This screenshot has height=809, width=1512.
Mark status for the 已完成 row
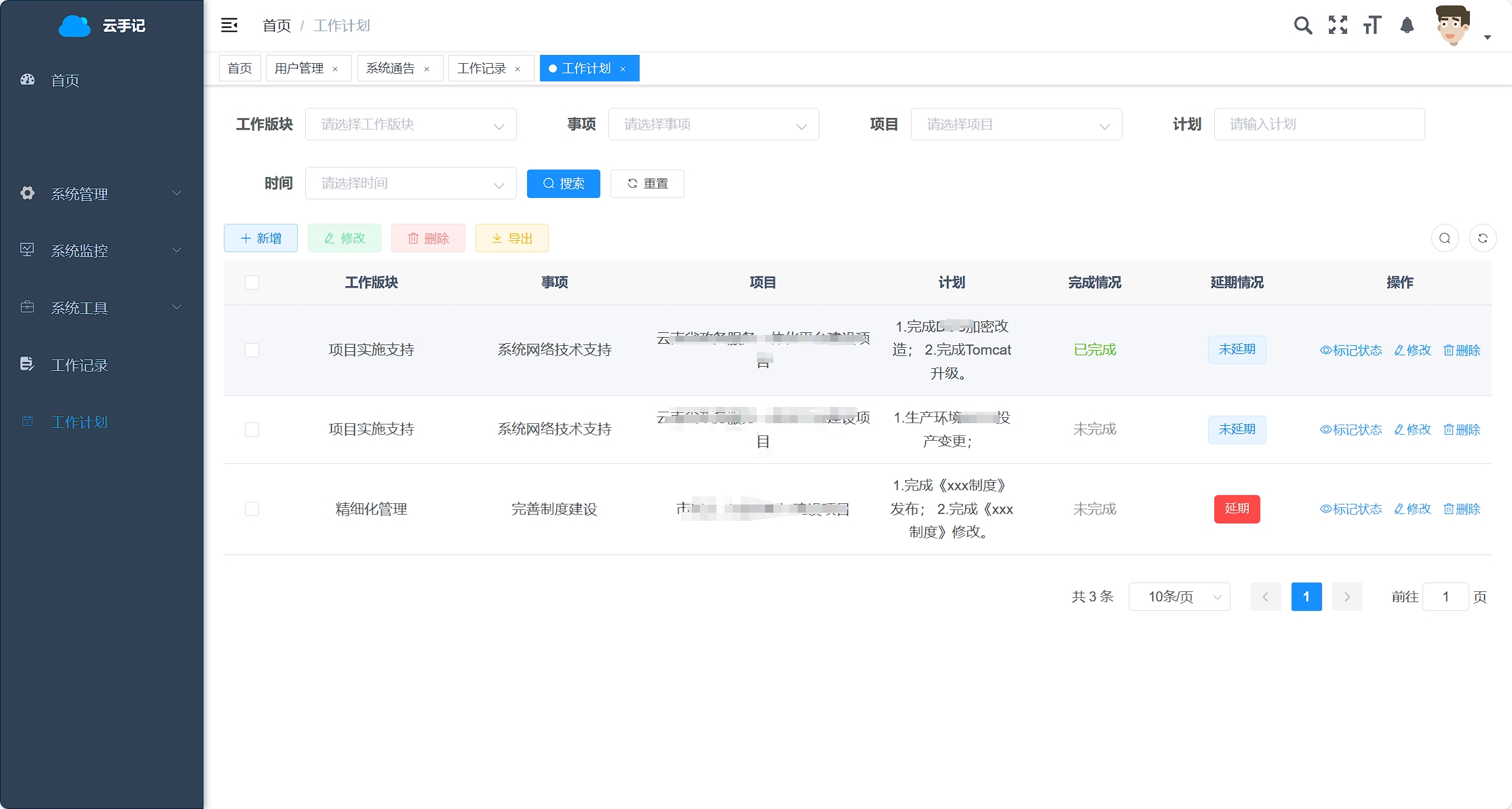[1351, 350]
